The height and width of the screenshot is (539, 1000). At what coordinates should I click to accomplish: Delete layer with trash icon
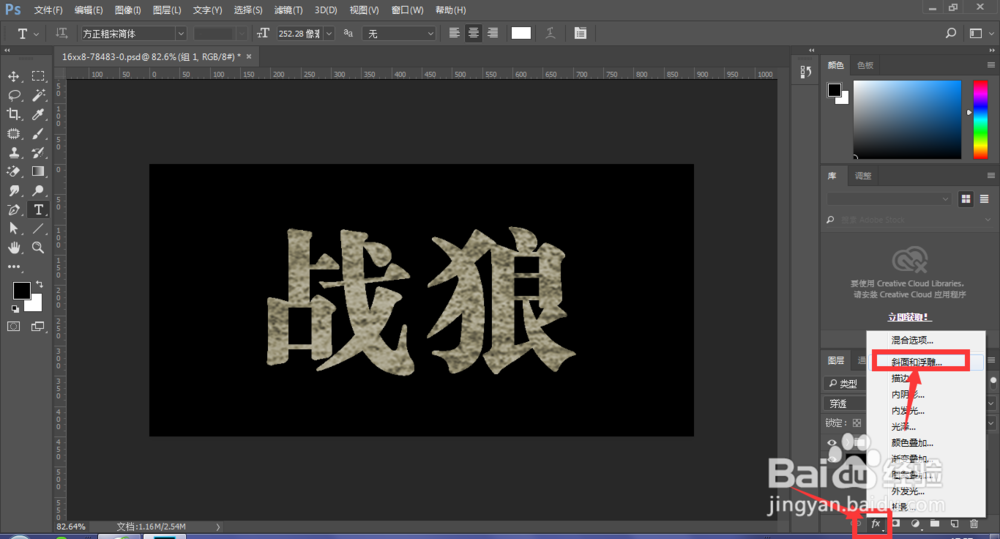pos(974,524)
